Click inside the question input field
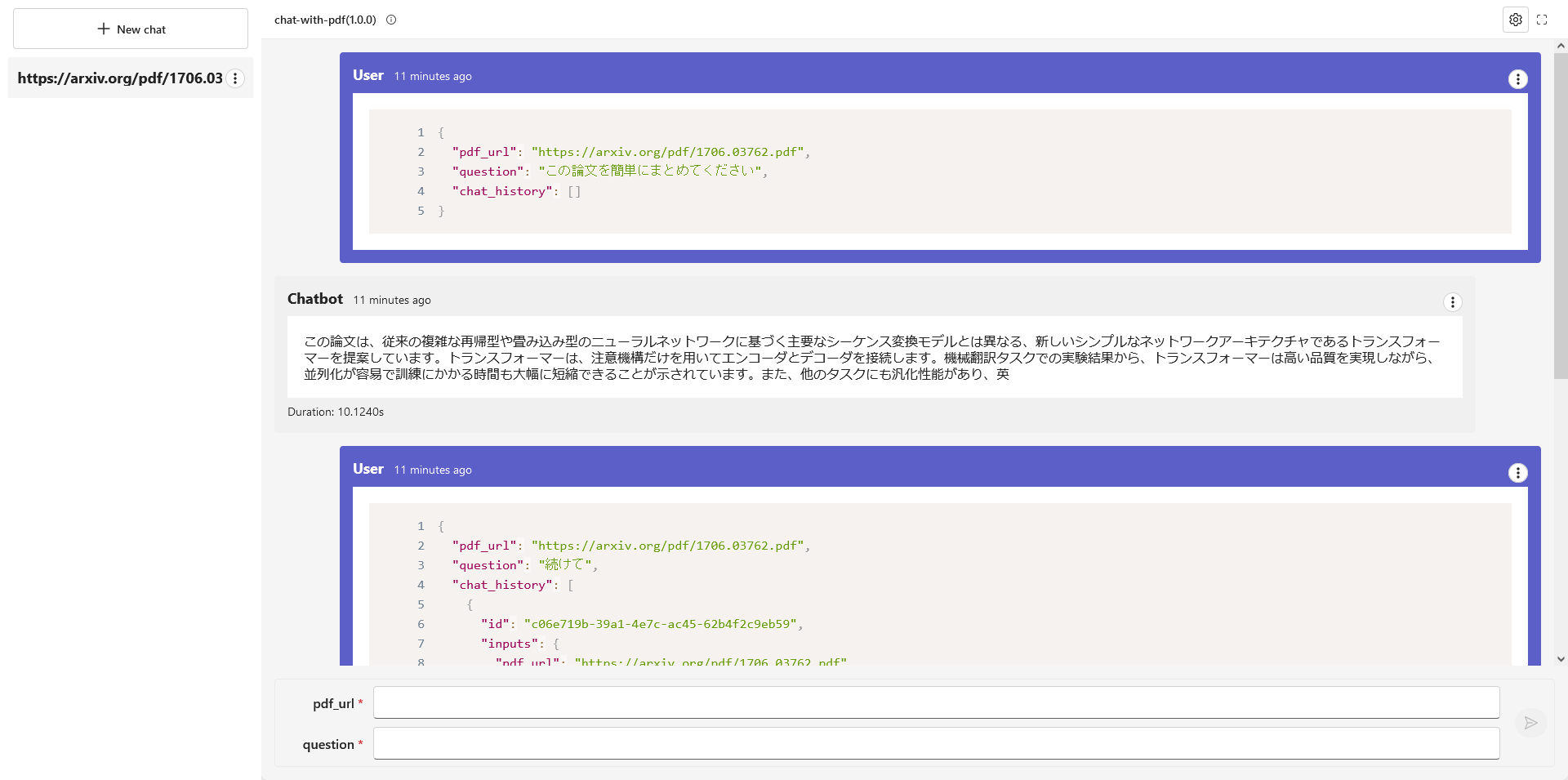 pos(935,743)
